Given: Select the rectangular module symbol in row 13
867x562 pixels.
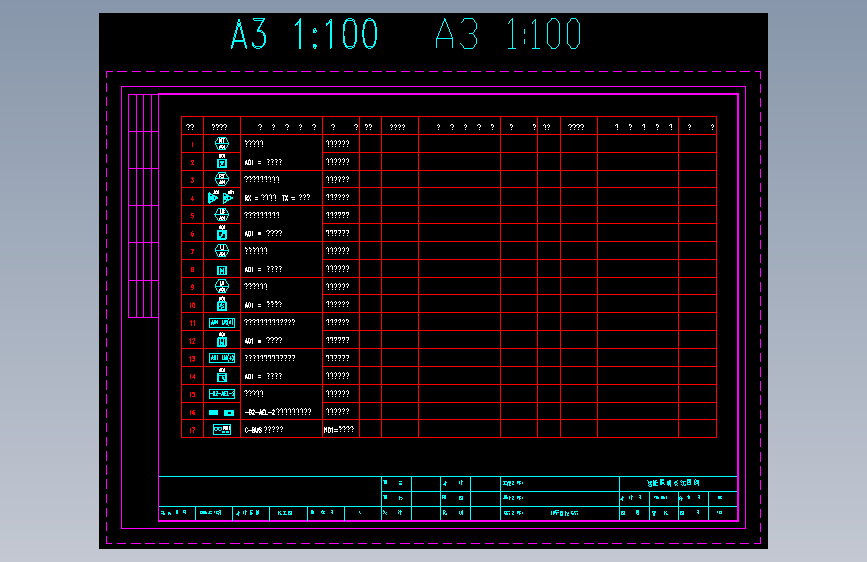Looking at the screenshot, I should (222, 358).
